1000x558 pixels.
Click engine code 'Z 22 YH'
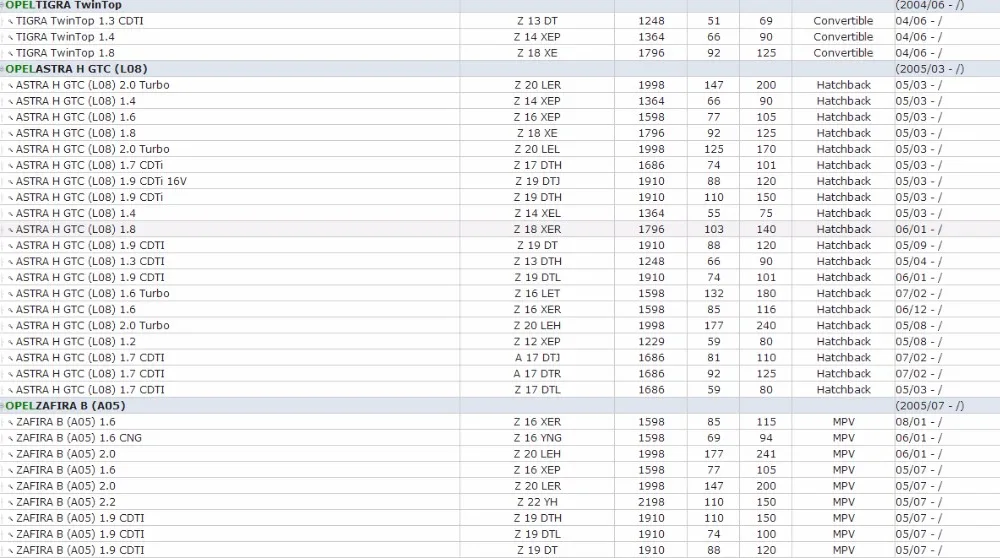pos(537,502)
